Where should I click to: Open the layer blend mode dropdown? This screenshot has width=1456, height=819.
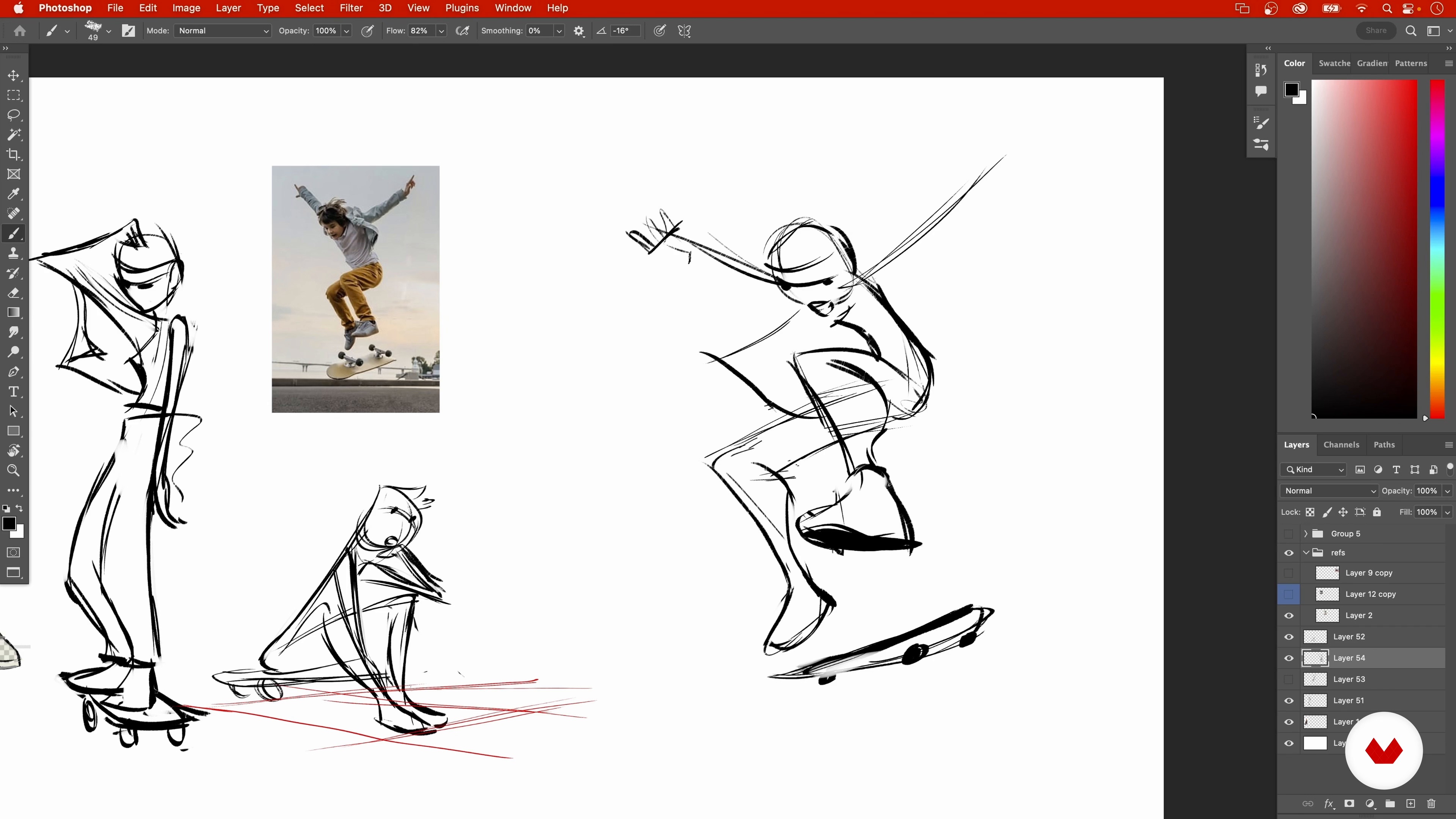pyautogui.click(x=1329, y=491)
